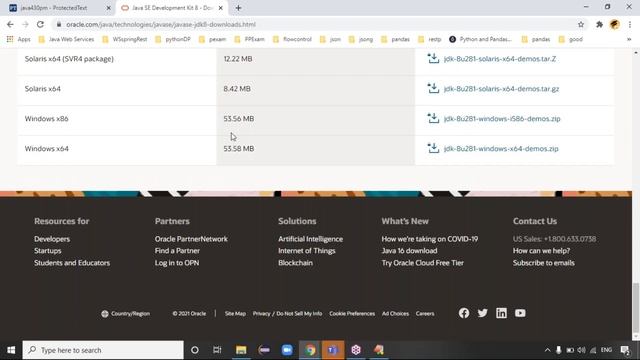Open the Chrome extensions puzzle icon
This screenshot has width=640, height=360.
tap(599, 24)
